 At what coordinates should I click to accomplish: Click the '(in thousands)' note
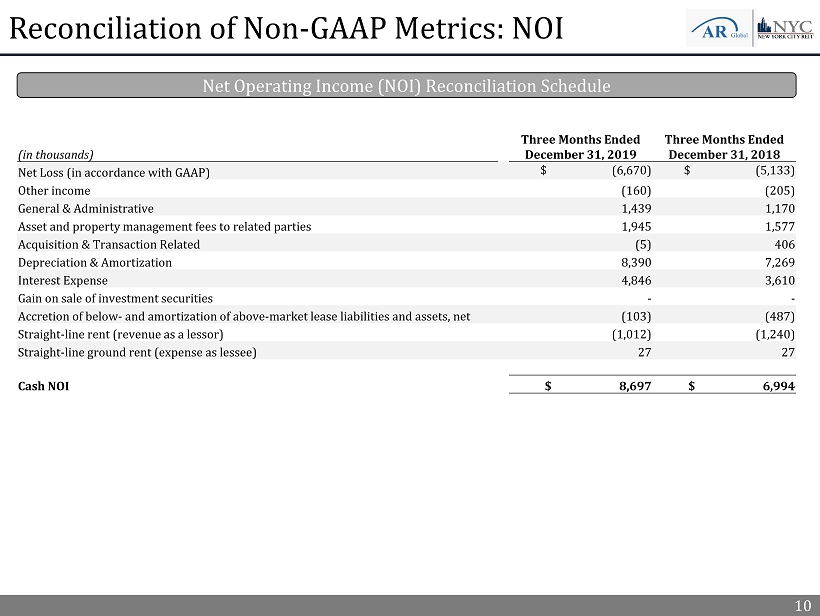(56, 155)
